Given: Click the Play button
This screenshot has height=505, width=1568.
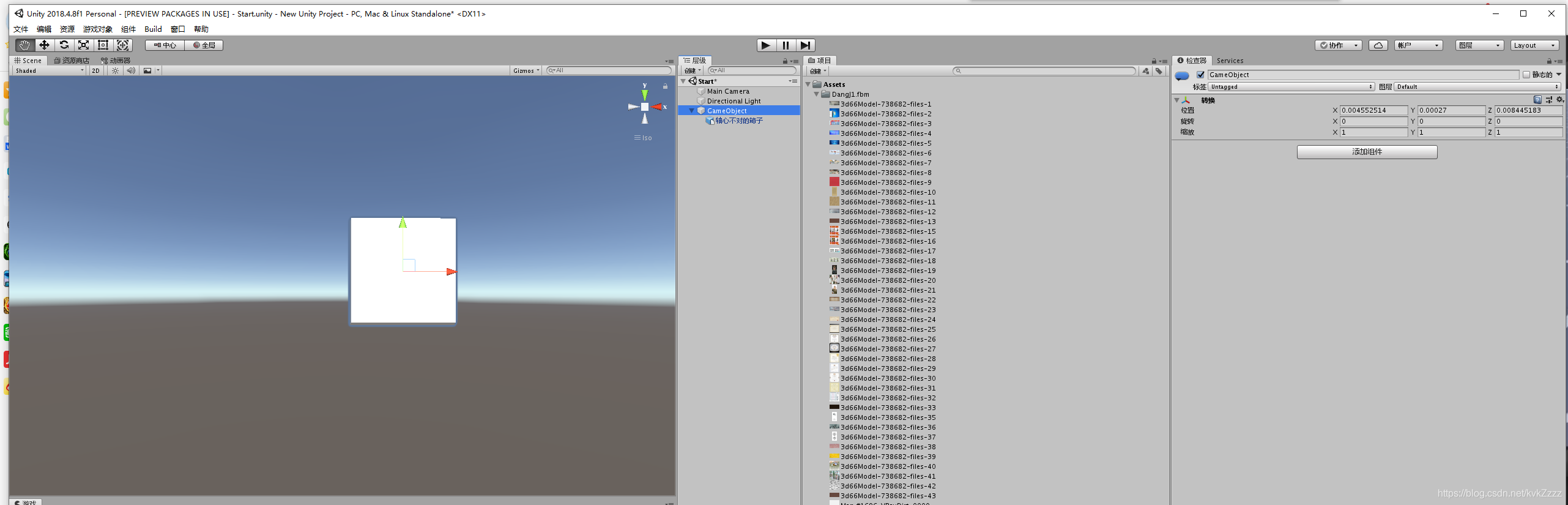Looking at the screenshot, I should [x=766, y=45].
